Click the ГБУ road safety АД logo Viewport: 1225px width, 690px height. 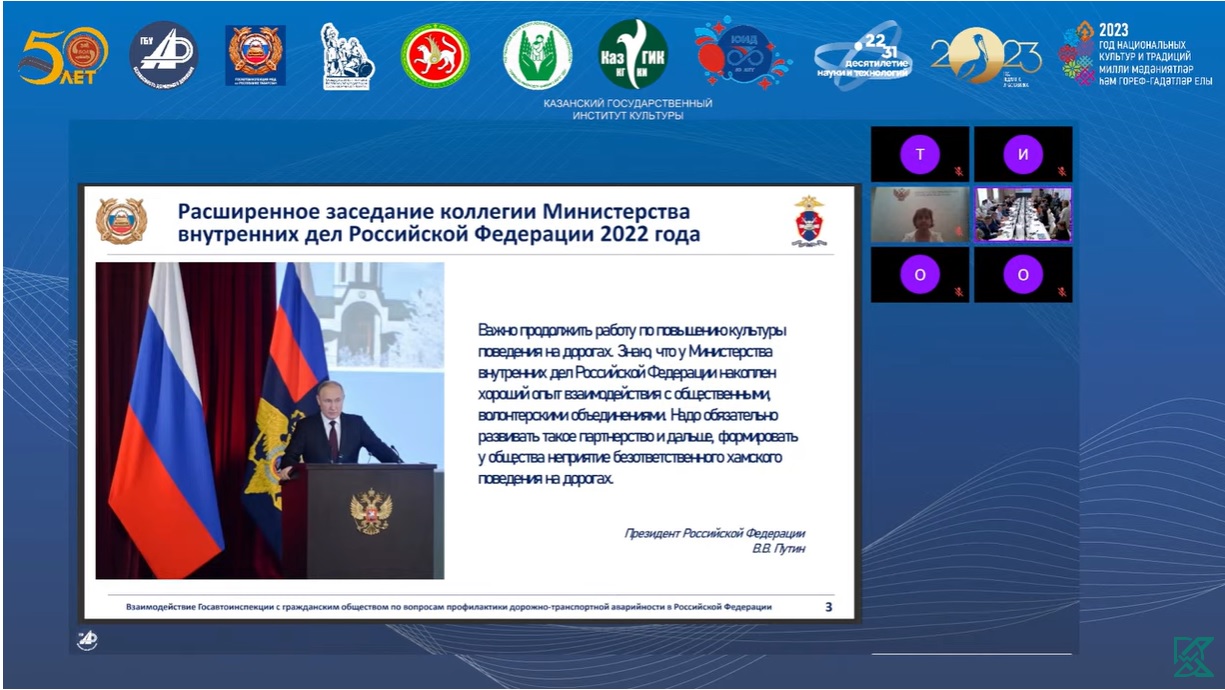(164, 56)
